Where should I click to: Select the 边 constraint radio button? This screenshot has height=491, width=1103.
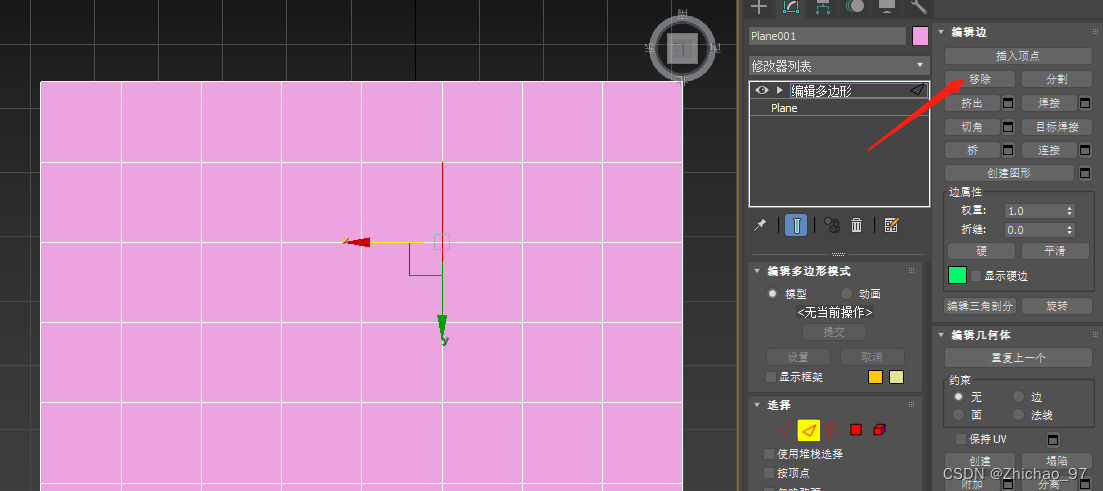point(1019,397)
